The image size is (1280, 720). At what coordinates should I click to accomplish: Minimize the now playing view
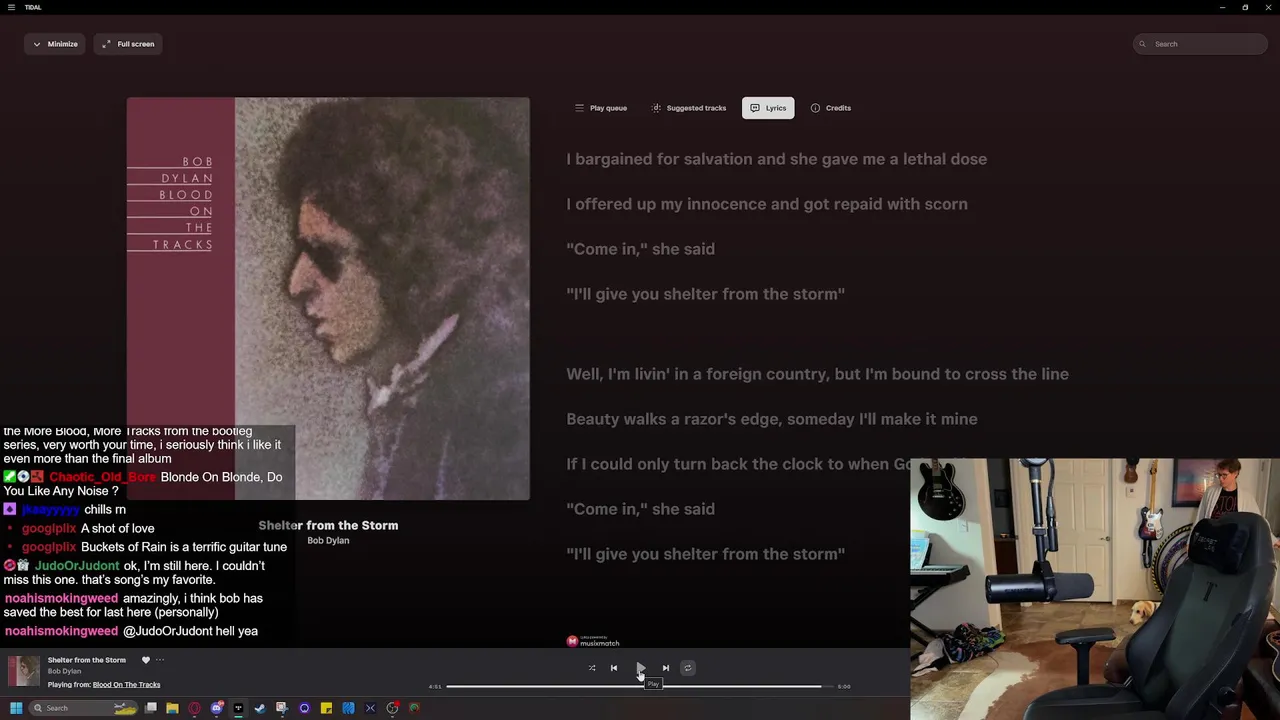55,44
